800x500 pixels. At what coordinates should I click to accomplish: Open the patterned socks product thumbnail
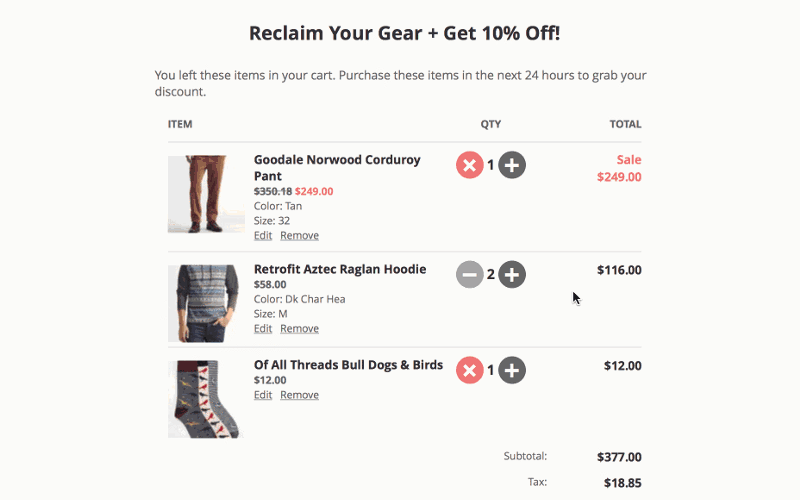(205, 399)
